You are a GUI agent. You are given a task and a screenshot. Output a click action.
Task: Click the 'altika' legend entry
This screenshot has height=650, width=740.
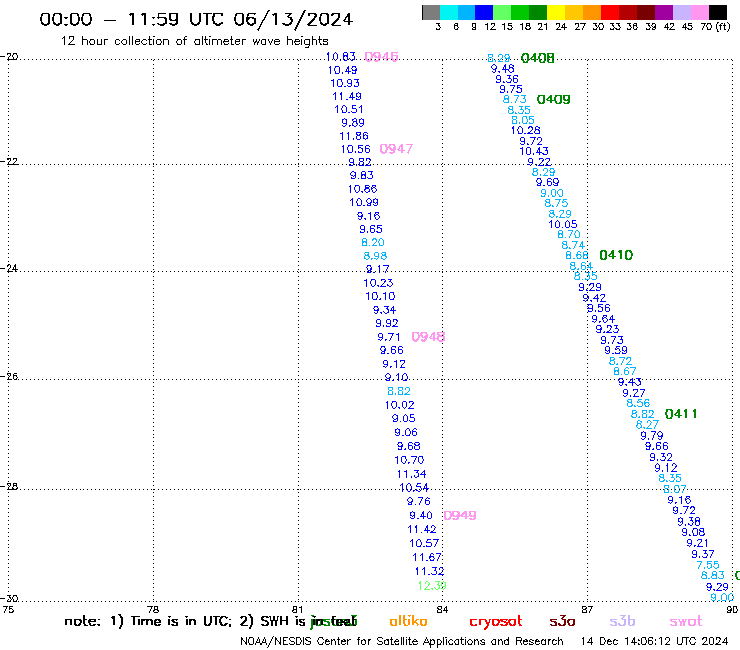[408, 621]
